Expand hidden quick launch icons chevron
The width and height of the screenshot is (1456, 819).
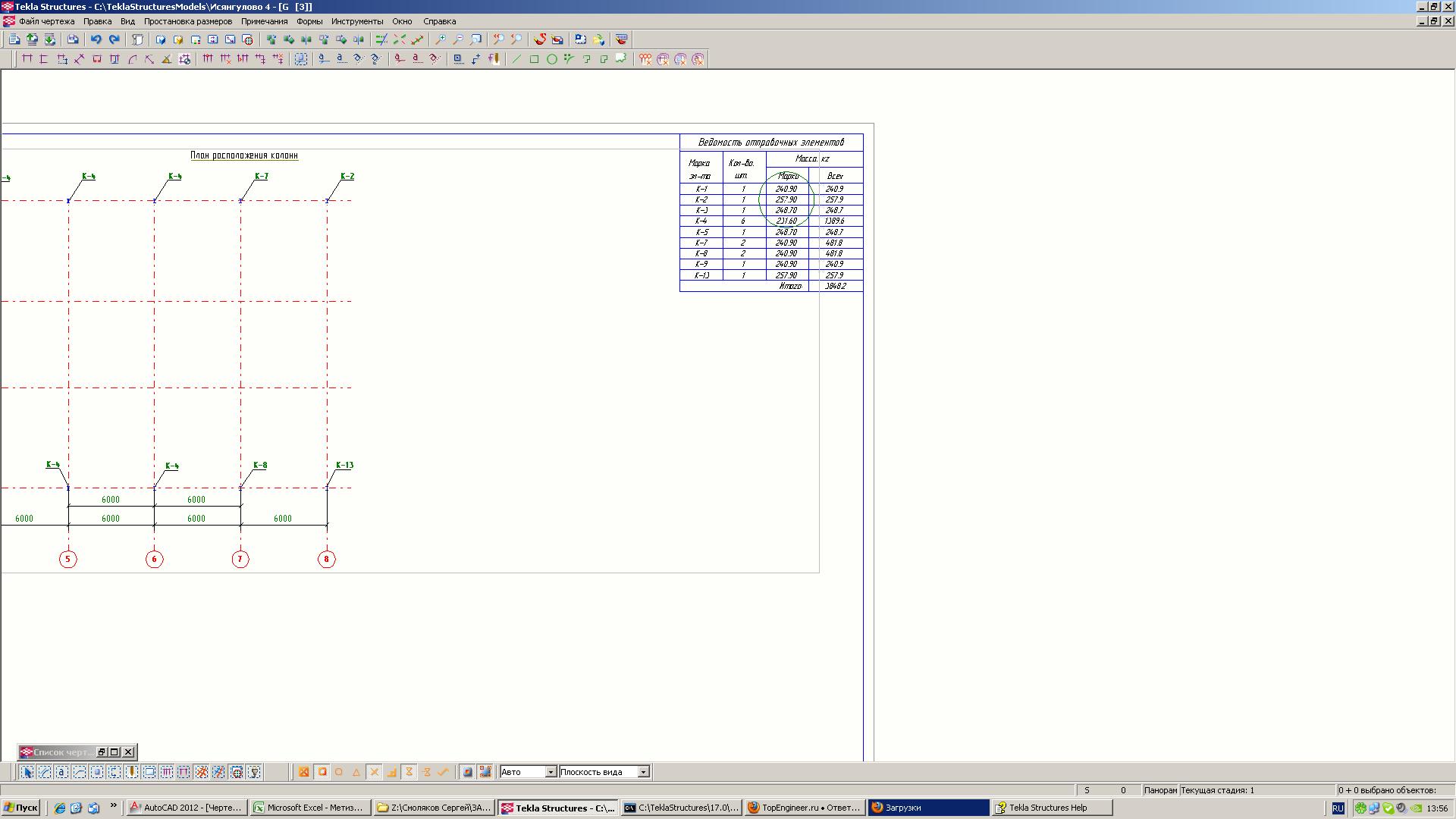114,806
